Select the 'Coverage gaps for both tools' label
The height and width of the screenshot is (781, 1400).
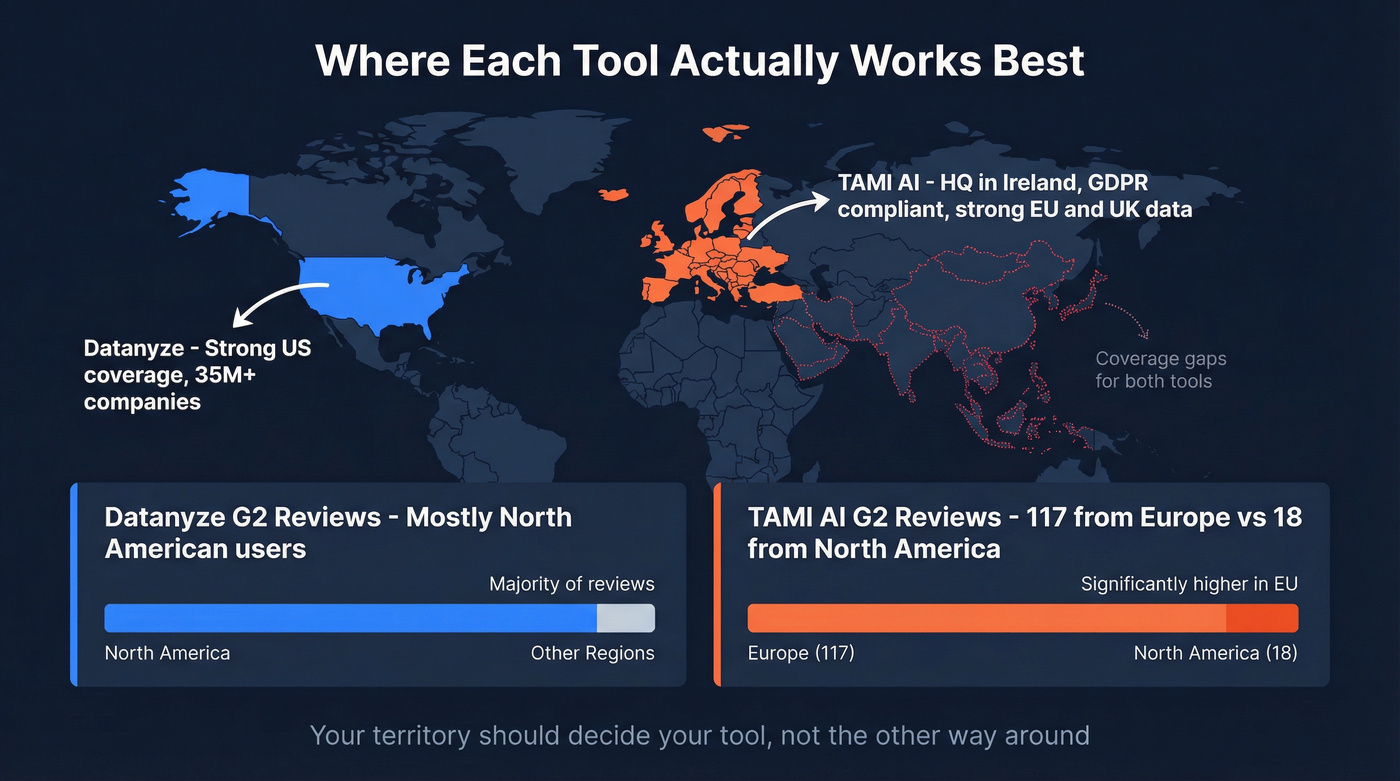[x=1160, y=369]
